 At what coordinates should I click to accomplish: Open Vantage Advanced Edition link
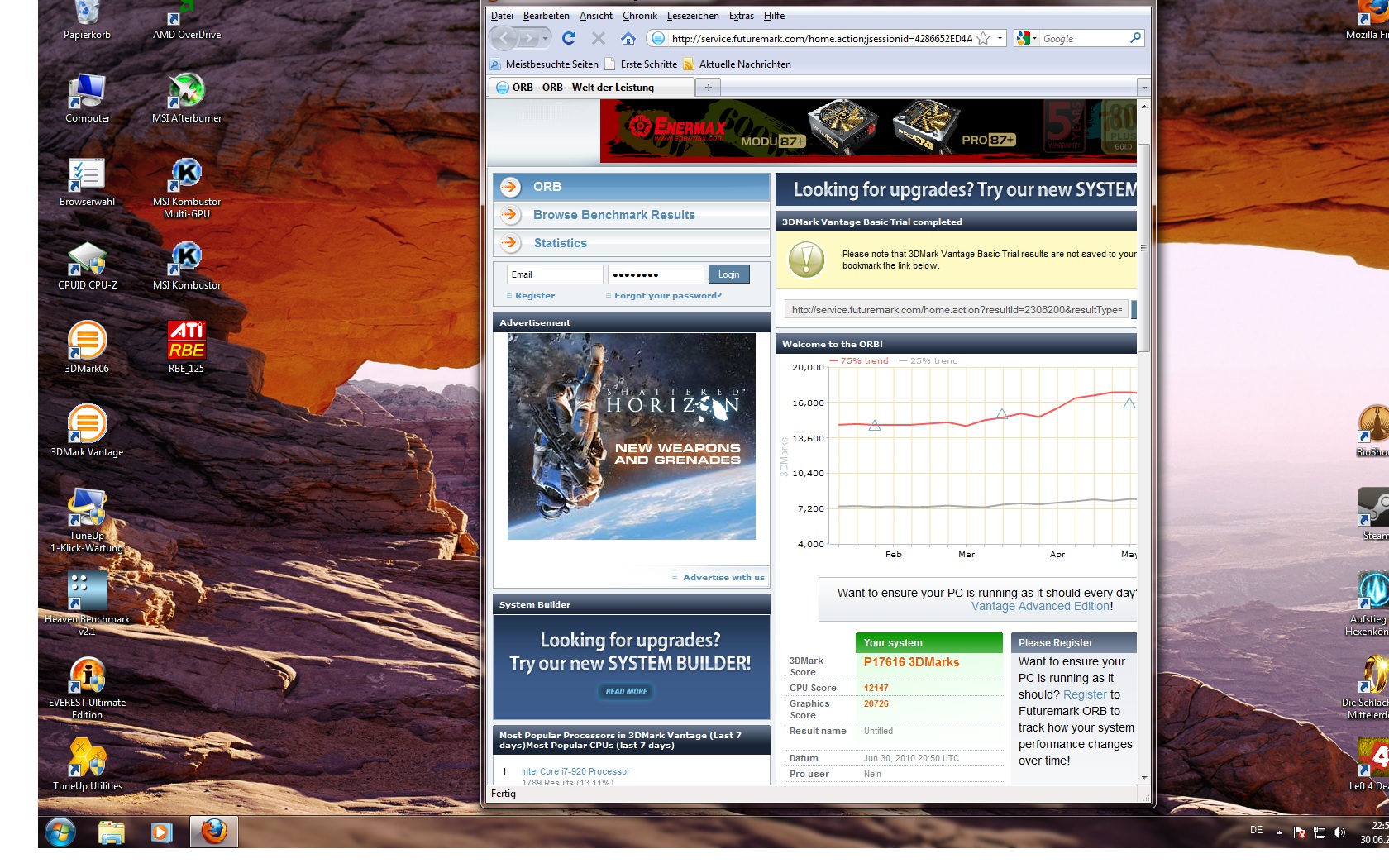point(1041,607)
